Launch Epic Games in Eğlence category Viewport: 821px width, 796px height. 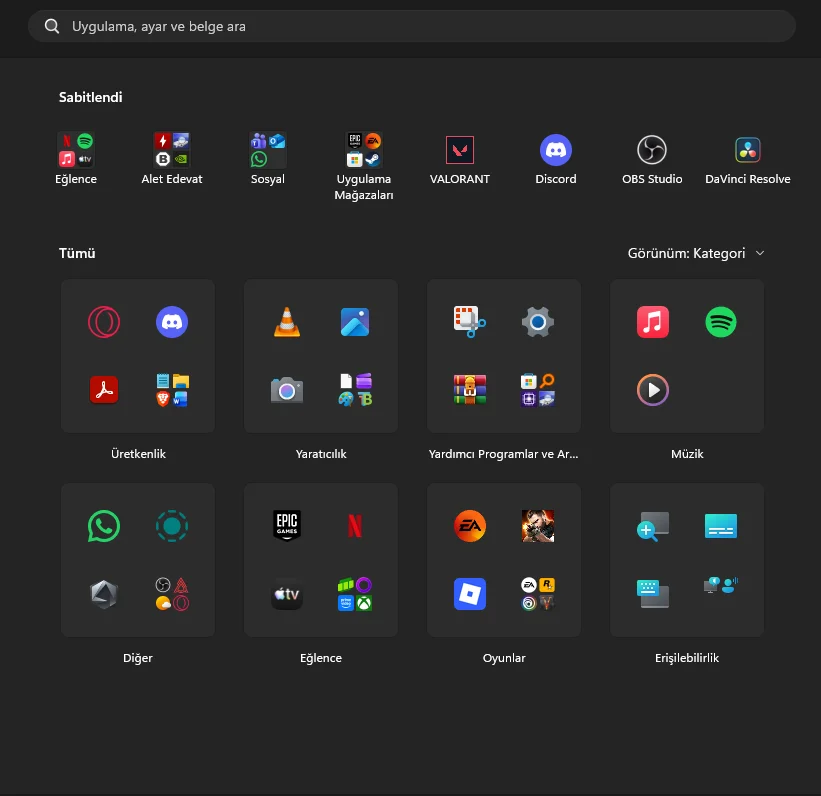[287, 525]
